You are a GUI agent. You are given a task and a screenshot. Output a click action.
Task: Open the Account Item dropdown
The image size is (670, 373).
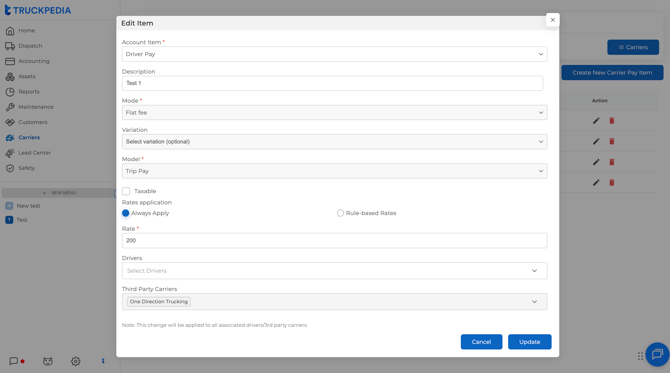pos(334,54)
